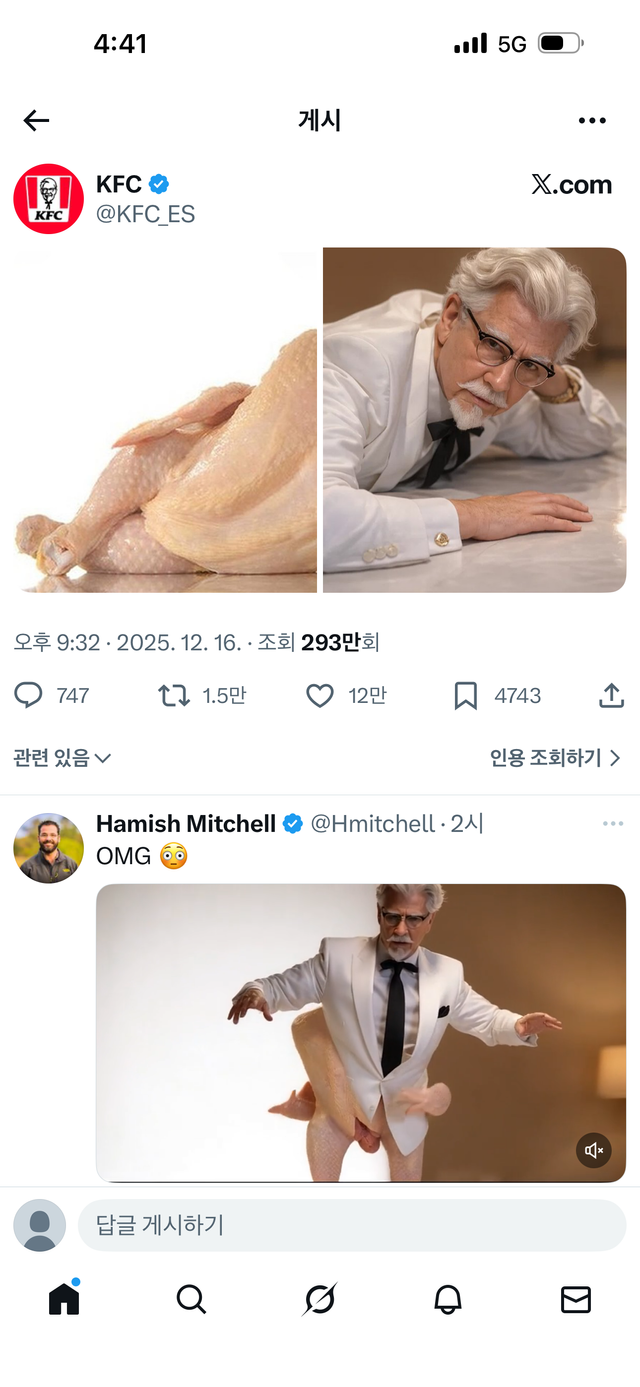Viewport: 640px width, 1387px height.
Task: Open the post's overflow menu
Action: (593, 120)
